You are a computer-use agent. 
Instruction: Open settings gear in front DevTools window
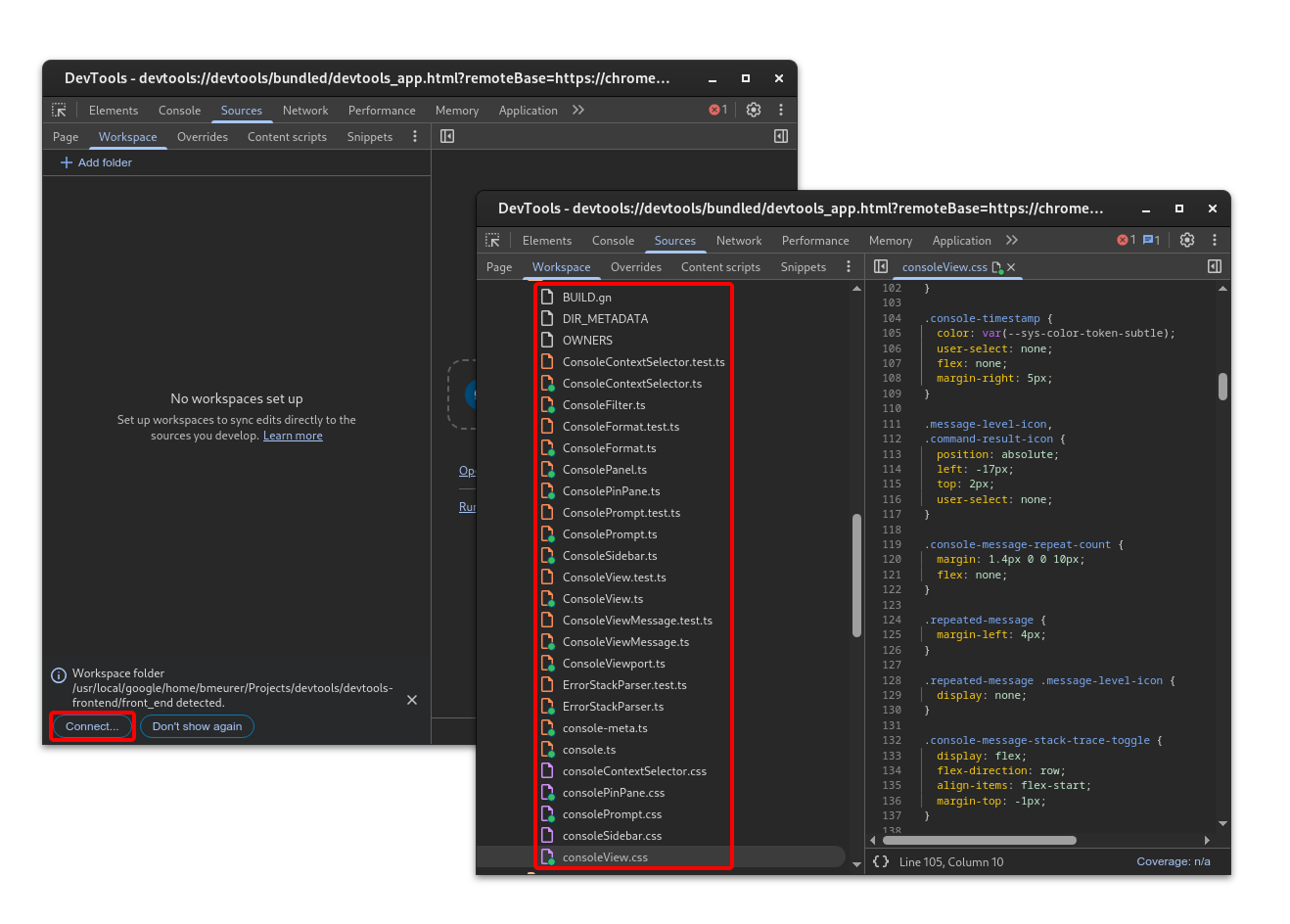[1187, 241]
